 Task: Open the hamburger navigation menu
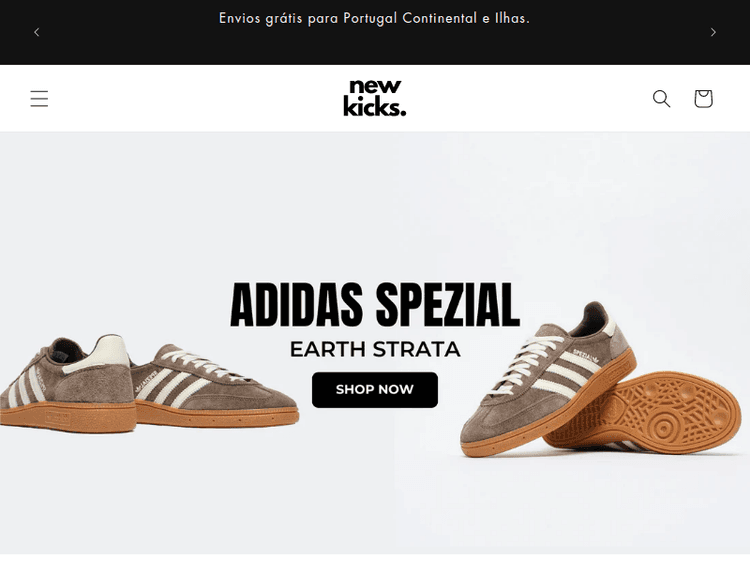[x=39, y=98]
